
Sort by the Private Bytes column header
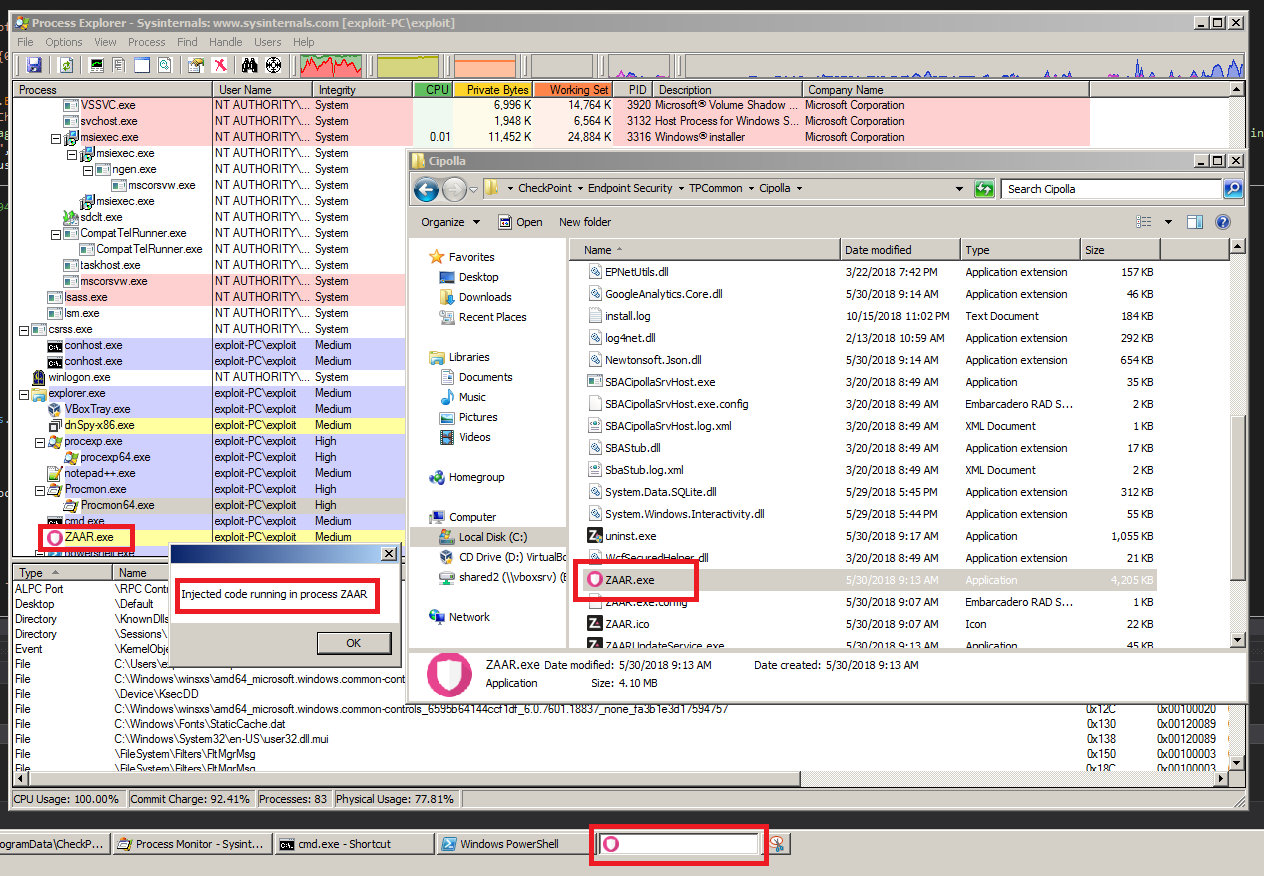coord(493,90)
